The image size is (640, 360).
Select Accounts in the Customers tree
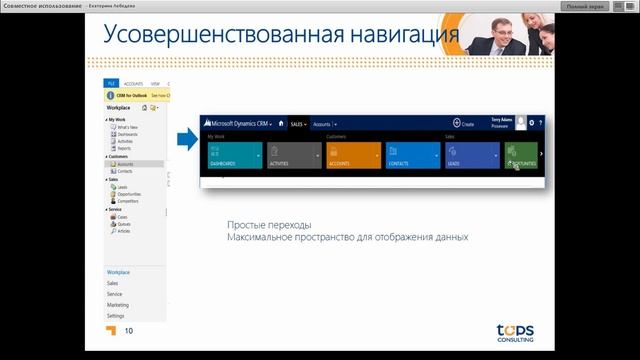tap(134, 164)
